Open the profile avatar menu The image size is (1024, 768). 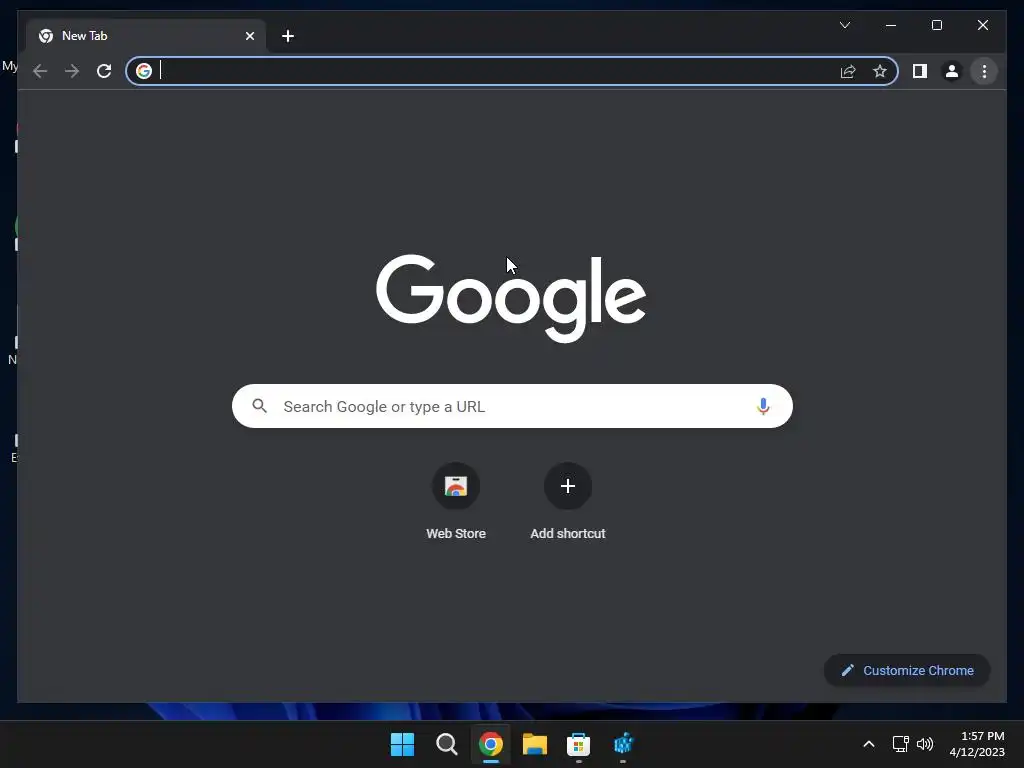click(952, 71)
